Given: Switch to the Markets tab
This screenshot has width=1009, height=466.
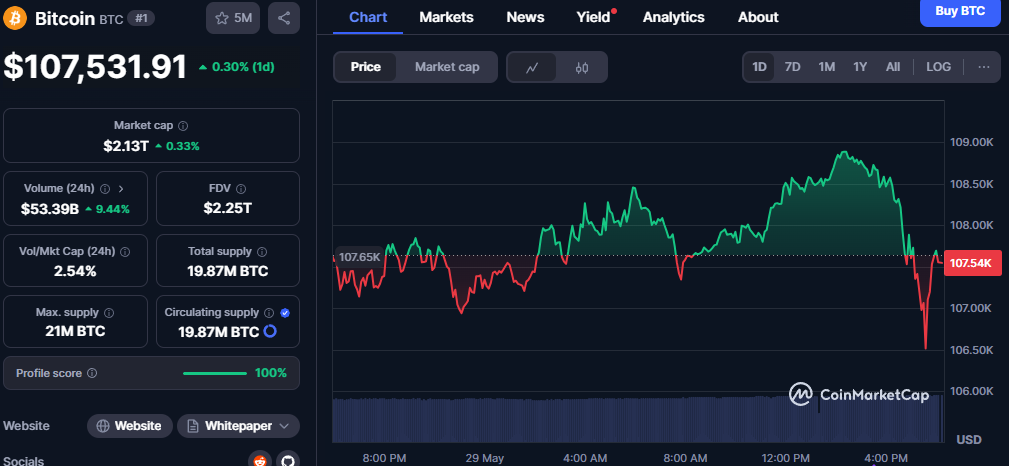Looking at the screenshot, I should click(447, 17).
